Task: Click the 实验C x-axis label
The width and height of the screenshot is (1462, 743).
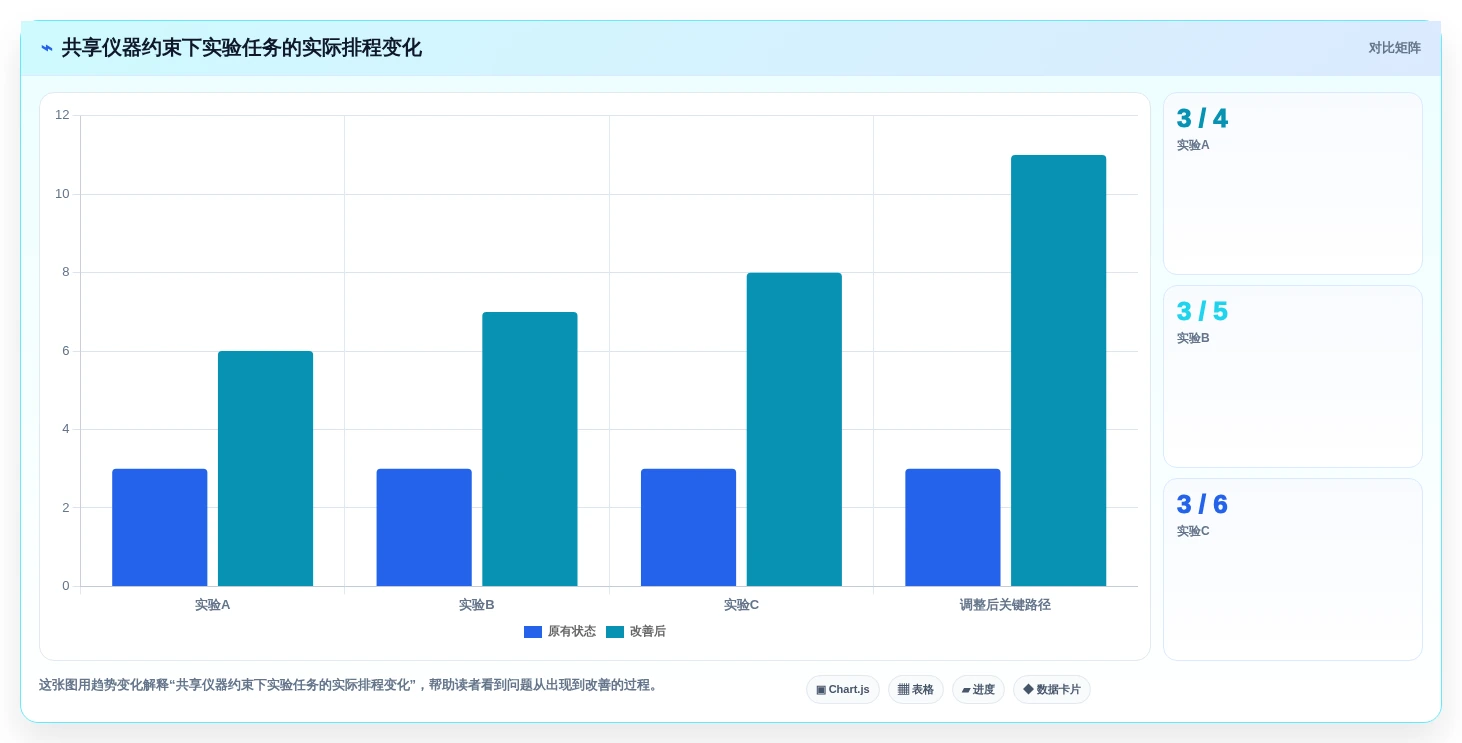Action: (x=741, y=605)
